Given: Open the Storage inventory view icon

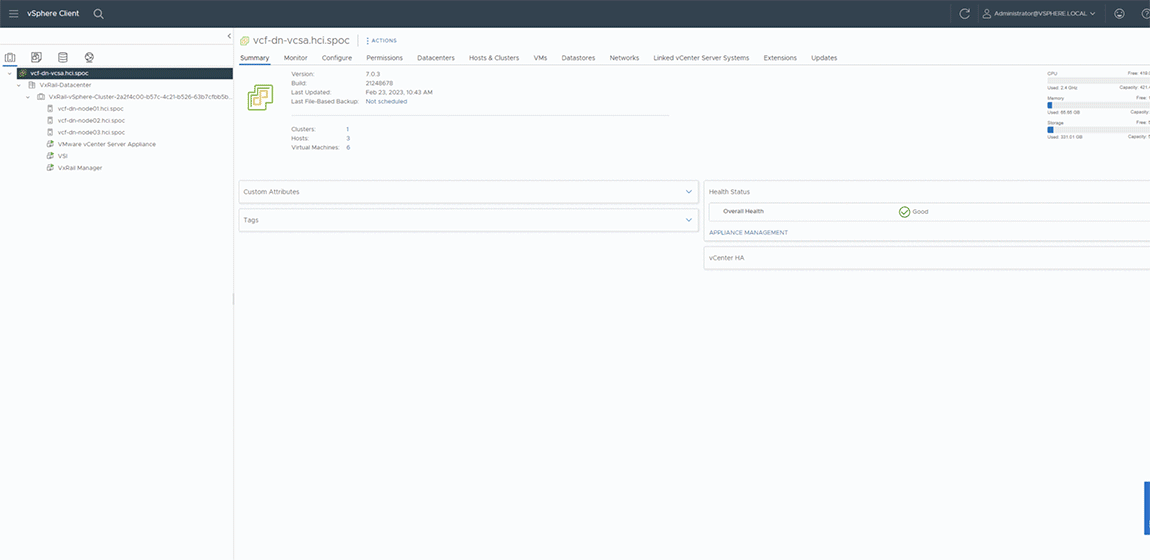Looking at the screenshot, I should [x=63, y=58].
